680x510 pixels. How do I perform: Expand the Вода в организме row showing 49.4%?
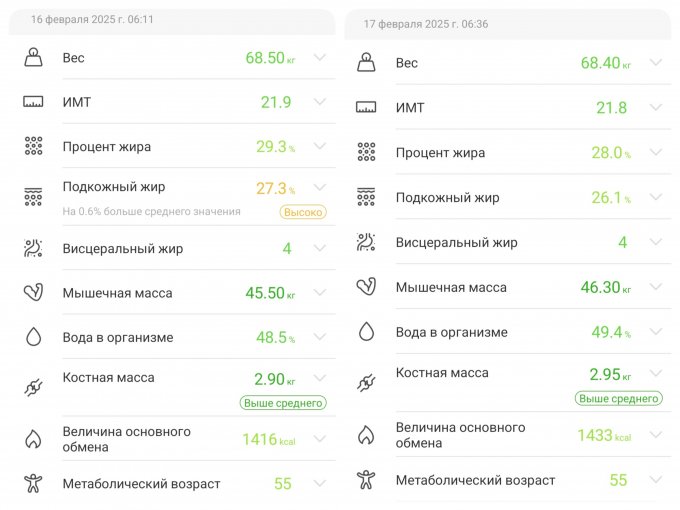655,331
